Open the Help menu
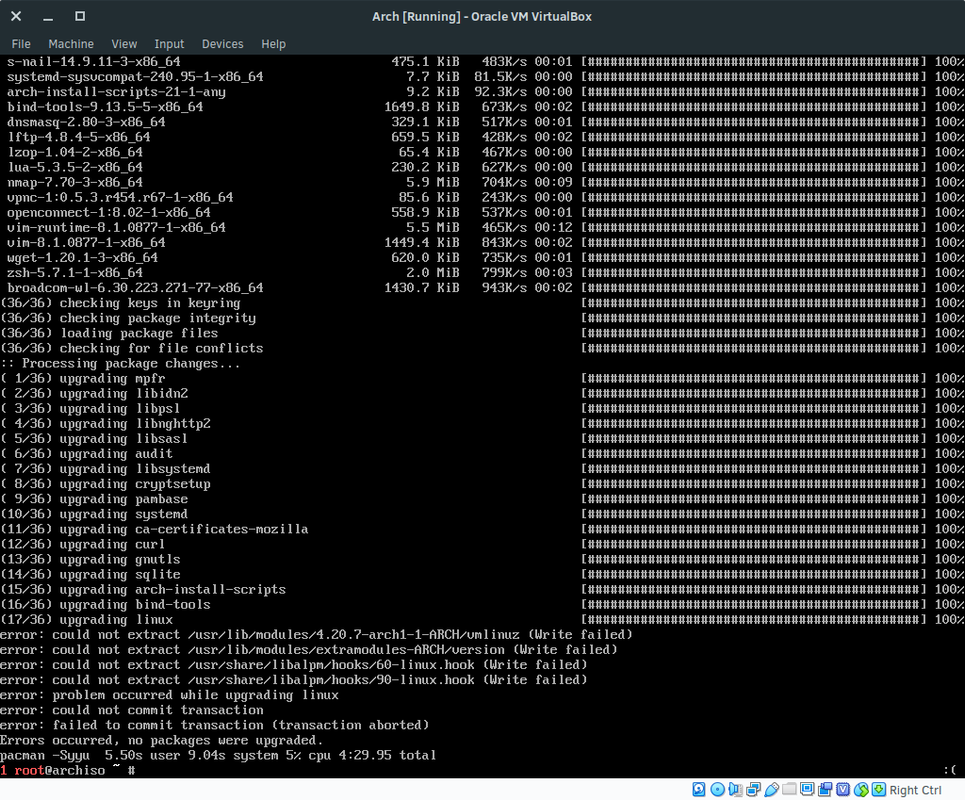The width and height of the screenshot is (965, 800). coord(273,44)
